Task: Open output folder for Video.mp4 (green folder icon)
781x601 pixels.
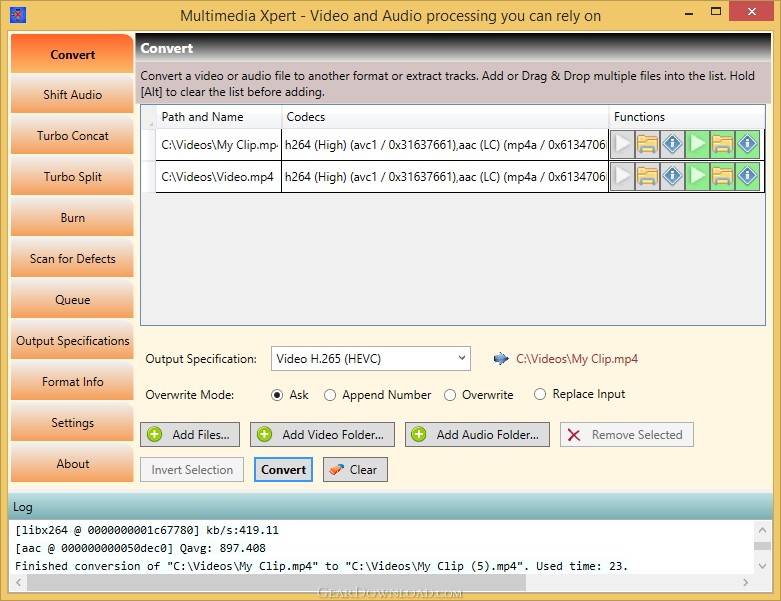Action: pyautogui.click(x=722, y=176)
